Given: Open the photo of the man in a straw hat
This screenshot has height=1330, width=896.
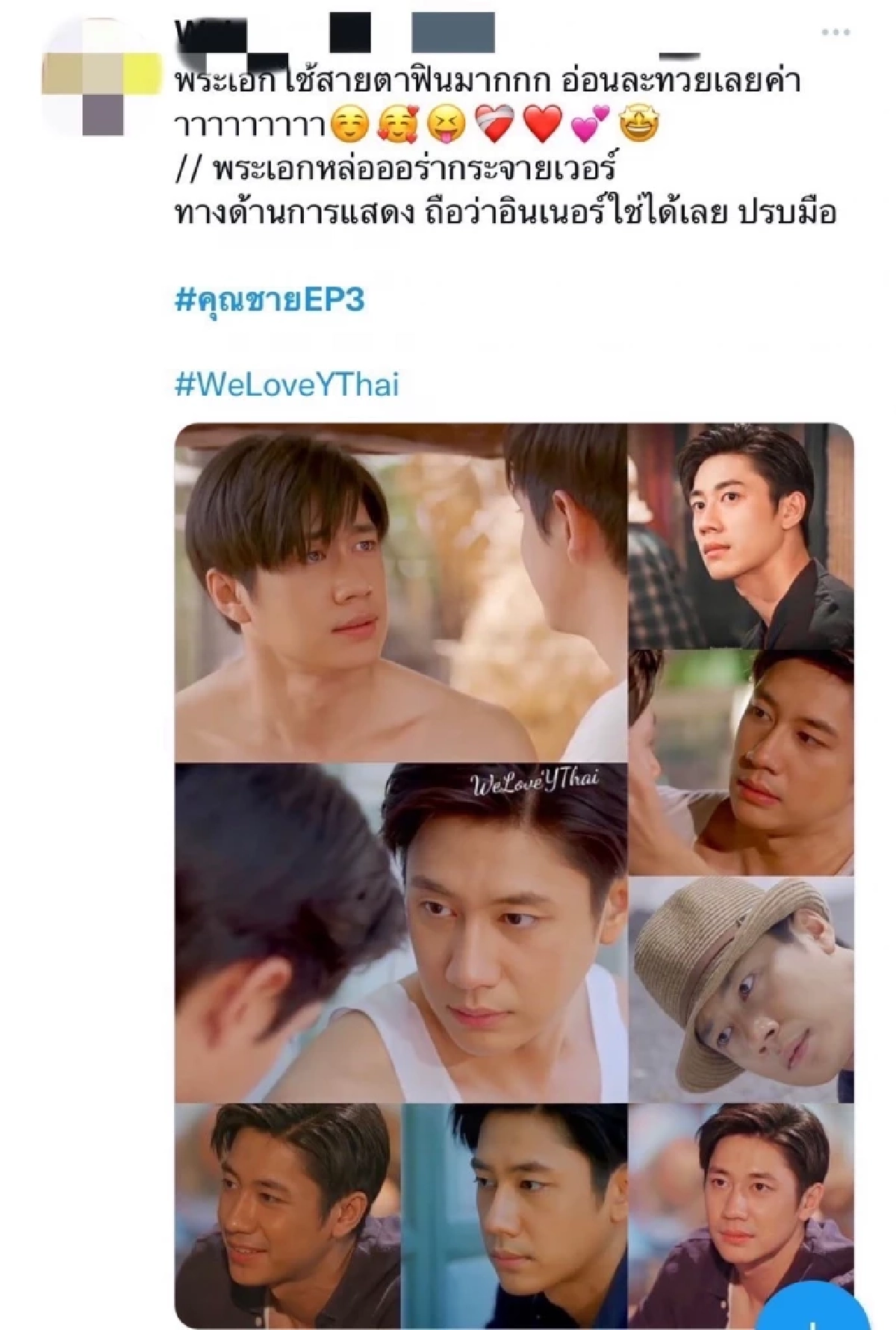Looking at the screenshot, I should point(741,989).
